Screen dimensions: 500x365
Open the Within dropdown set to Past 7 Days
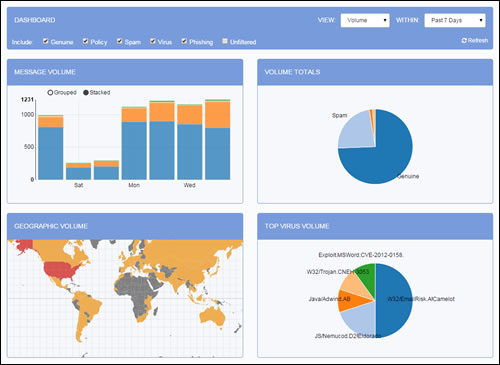point(455,20)
